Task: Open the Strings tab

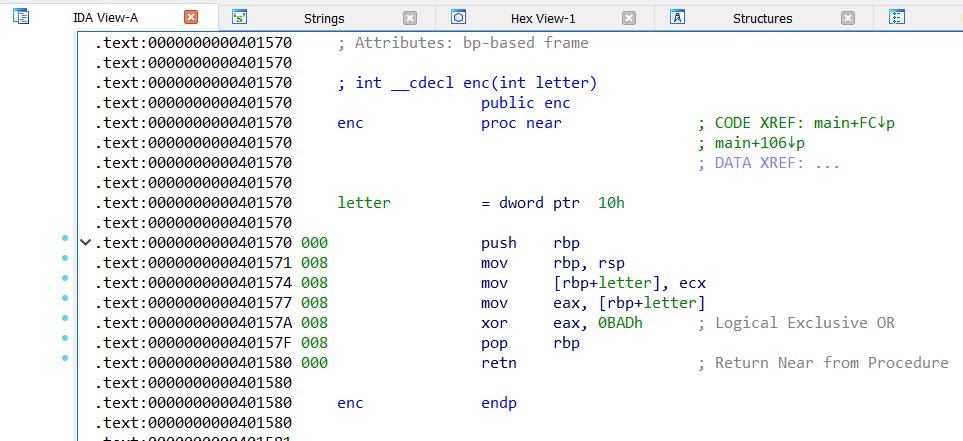Action: [324, 18]
